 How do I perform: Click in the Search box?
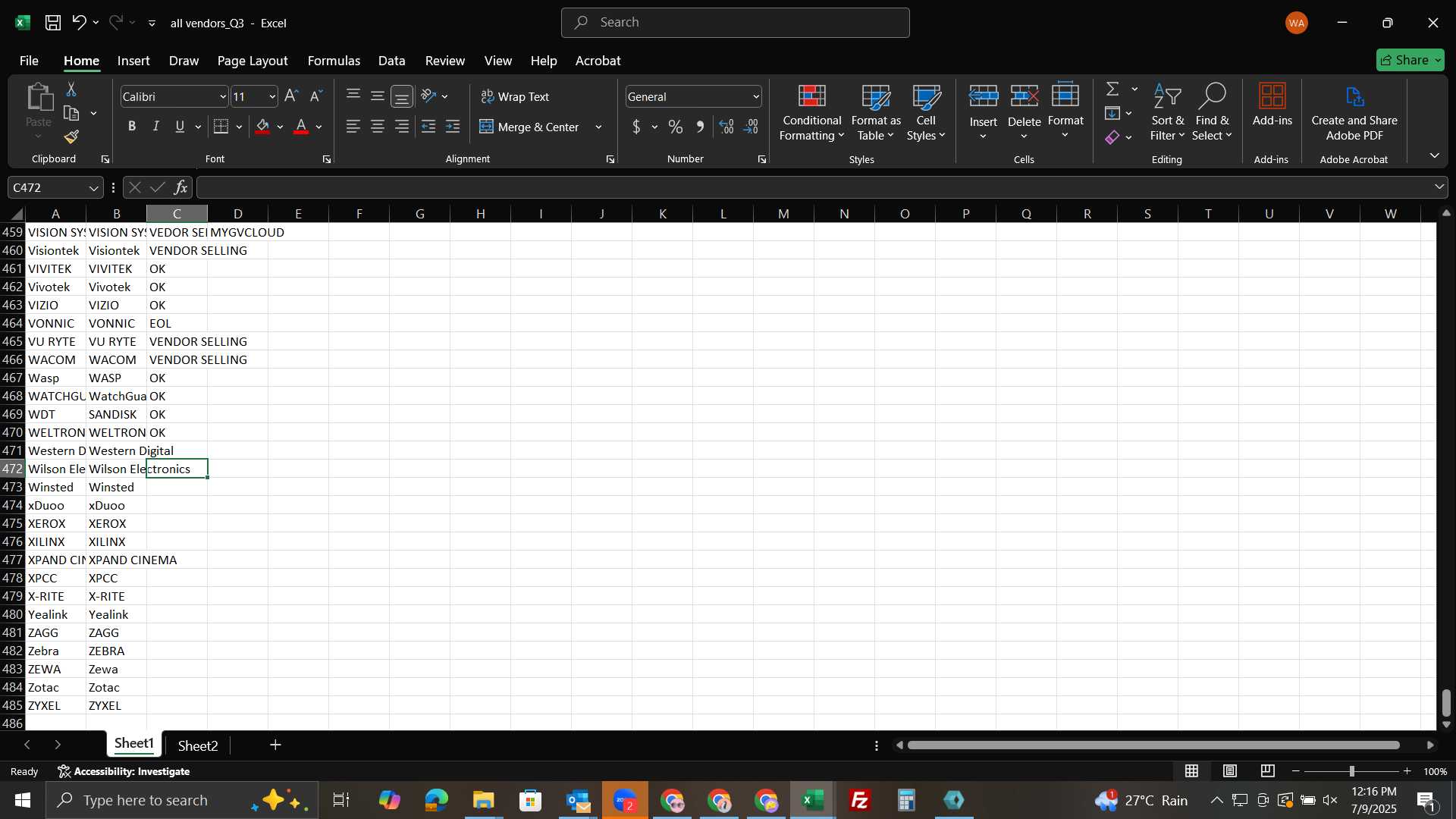click(x=735, y=23)
